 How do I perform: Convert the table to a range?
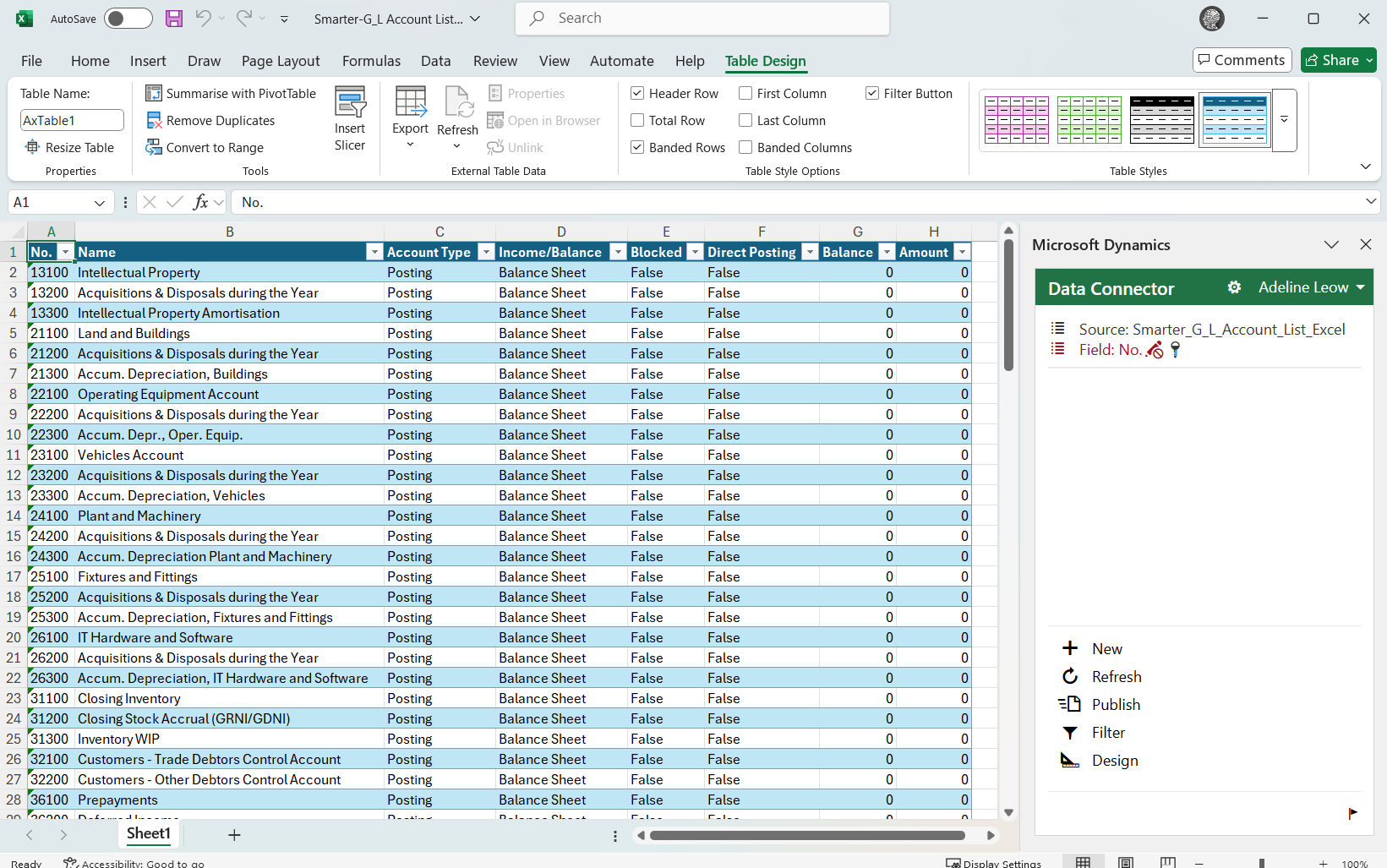click(205, 148)
